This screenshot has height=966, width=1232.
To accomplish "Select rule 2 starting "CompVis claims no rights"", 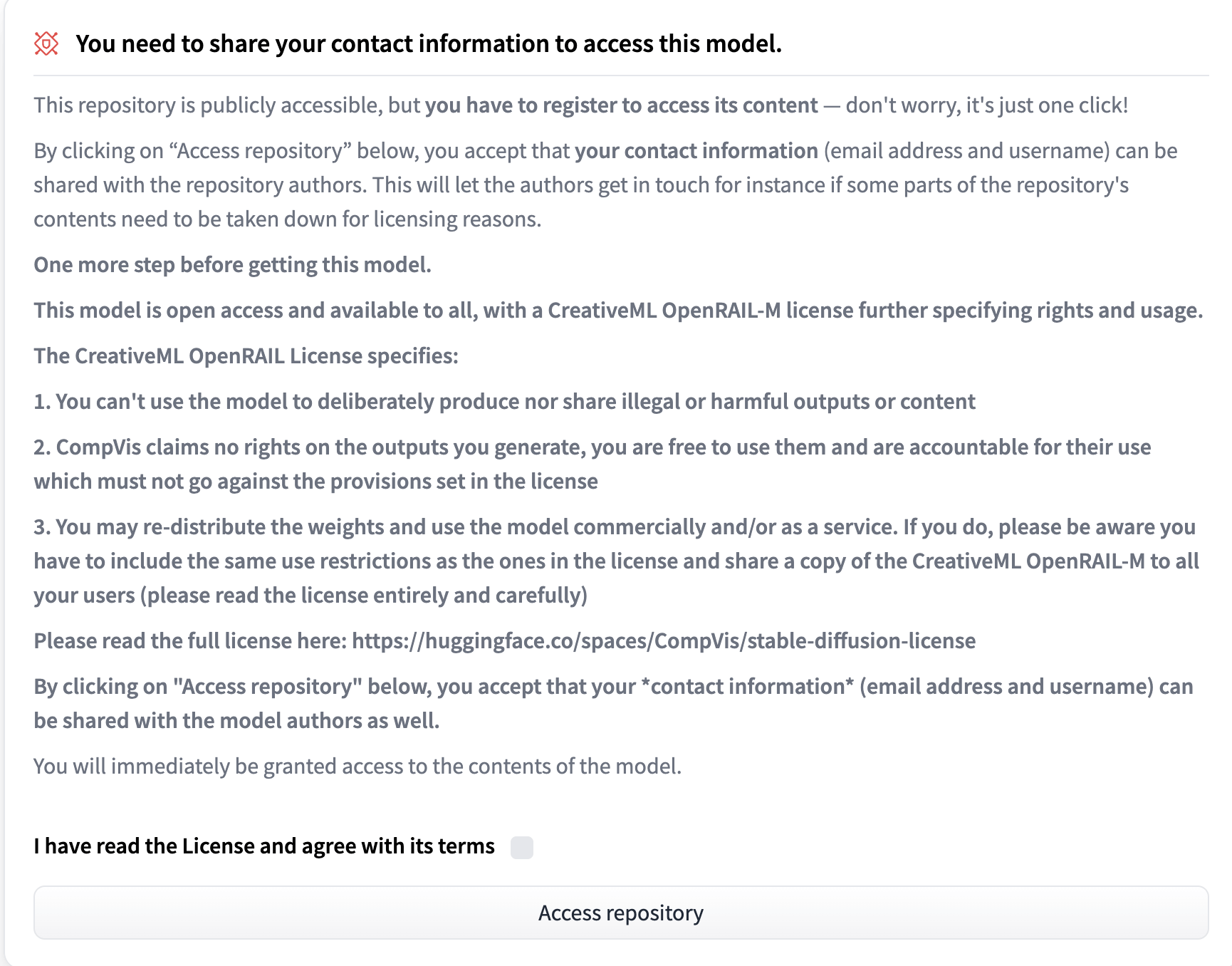I will (x=592, y=447).
